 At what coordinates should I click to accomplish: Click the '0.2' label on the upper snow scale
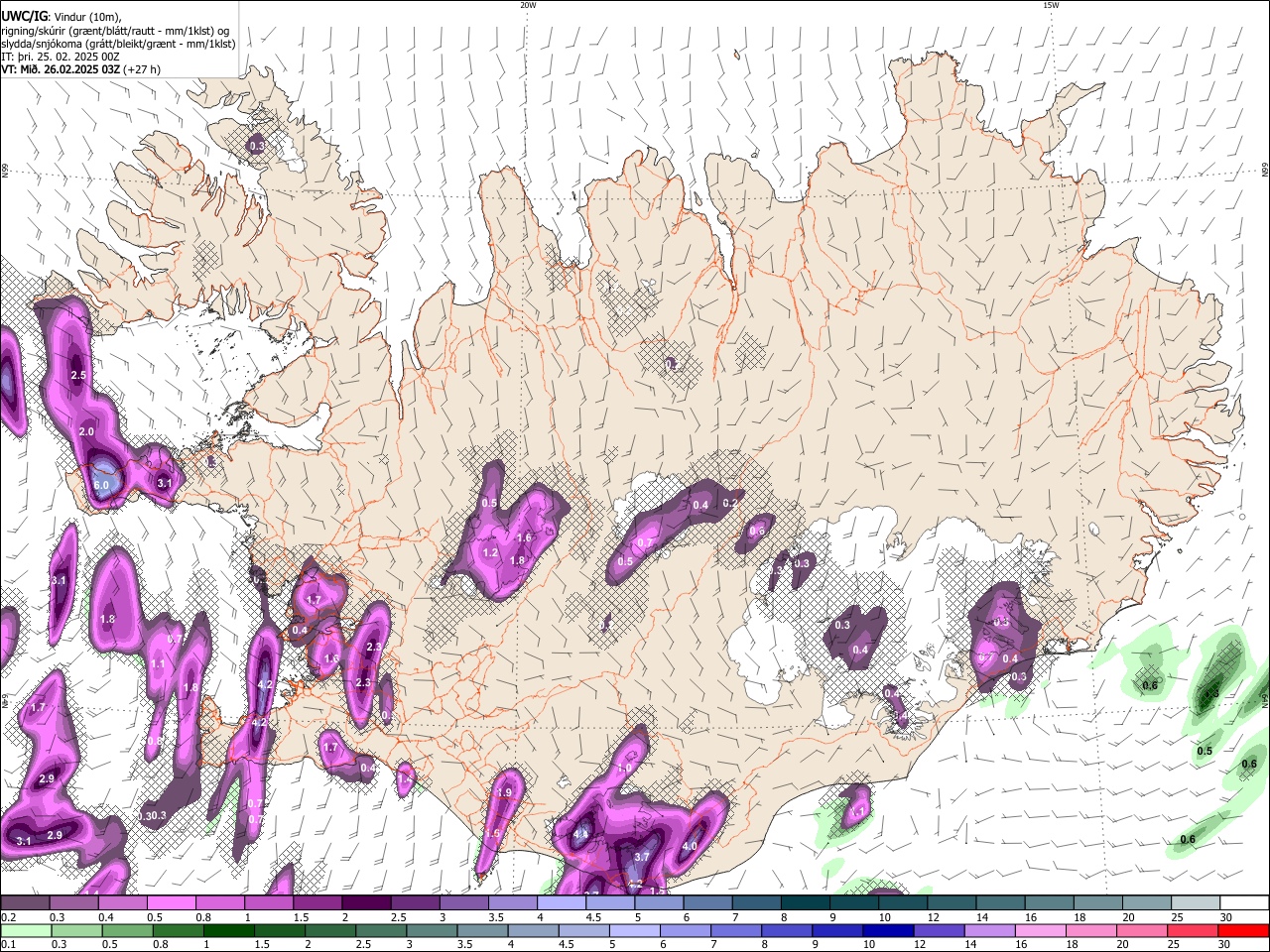pyautogui.click(x=7, y=917)
